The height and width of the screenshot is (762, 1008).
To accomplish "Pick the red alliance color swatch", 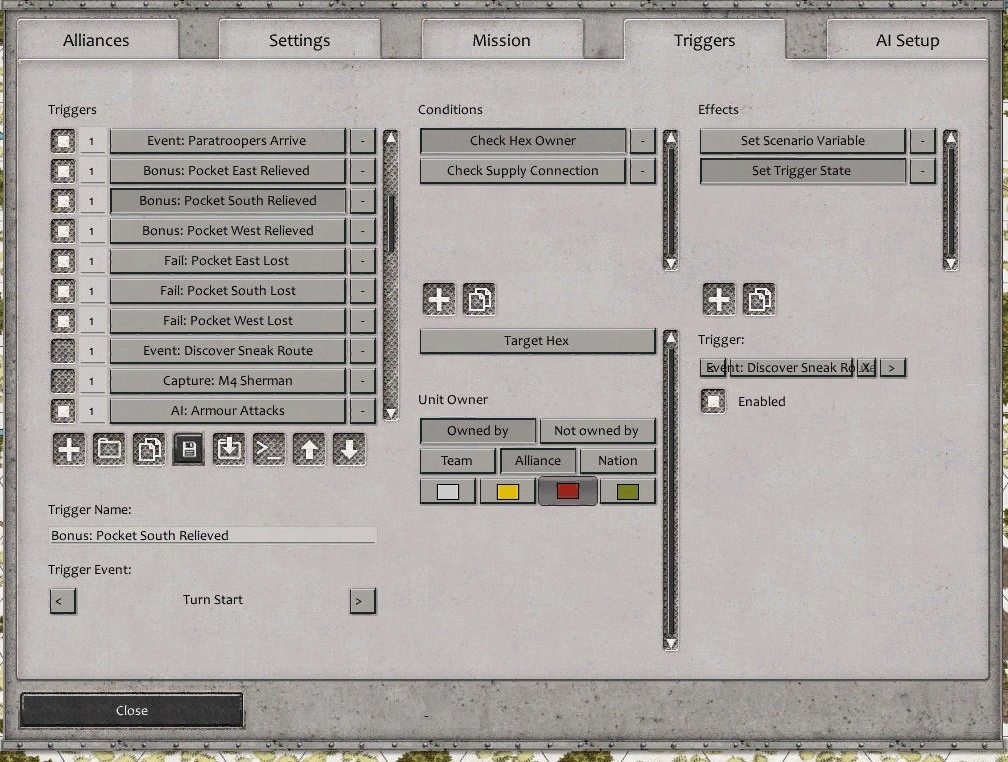I will pyautogui.click(x=567, y=490).
